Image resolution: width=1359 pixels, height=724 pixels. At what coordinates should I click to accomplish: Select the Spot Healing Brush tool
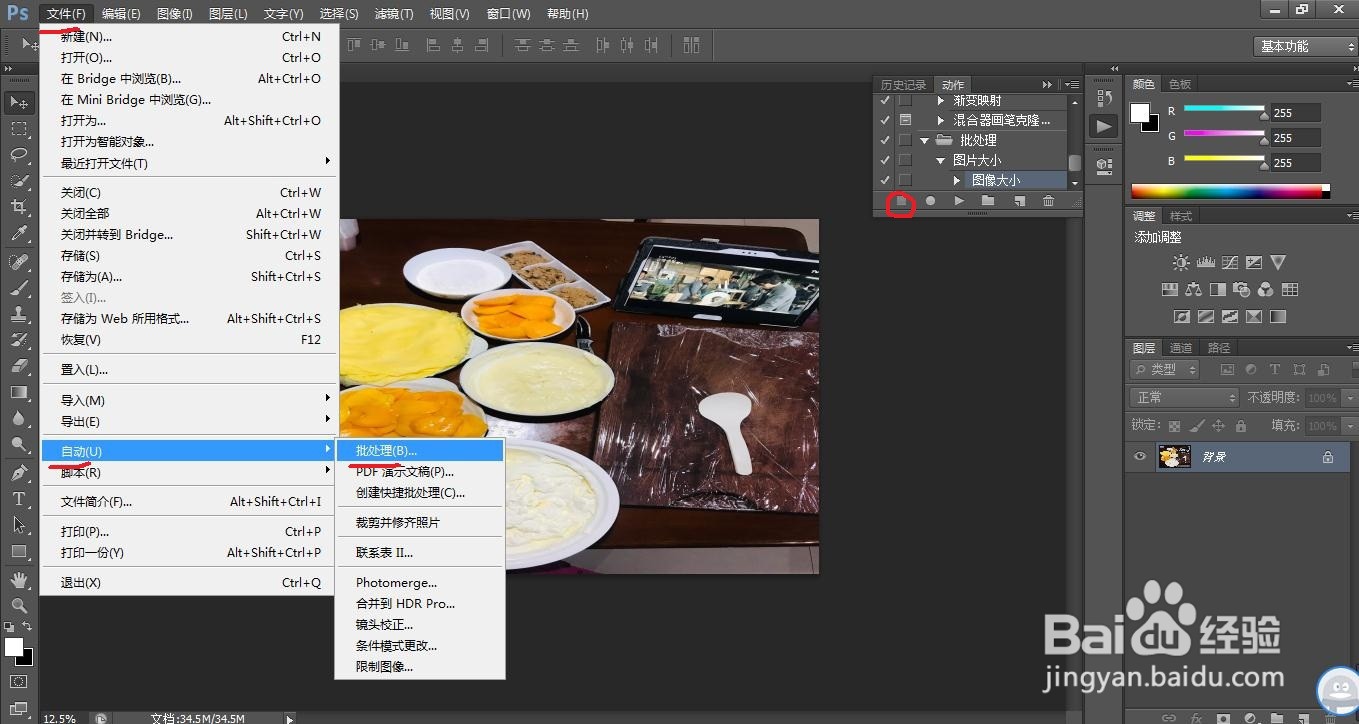coord(19,262)
